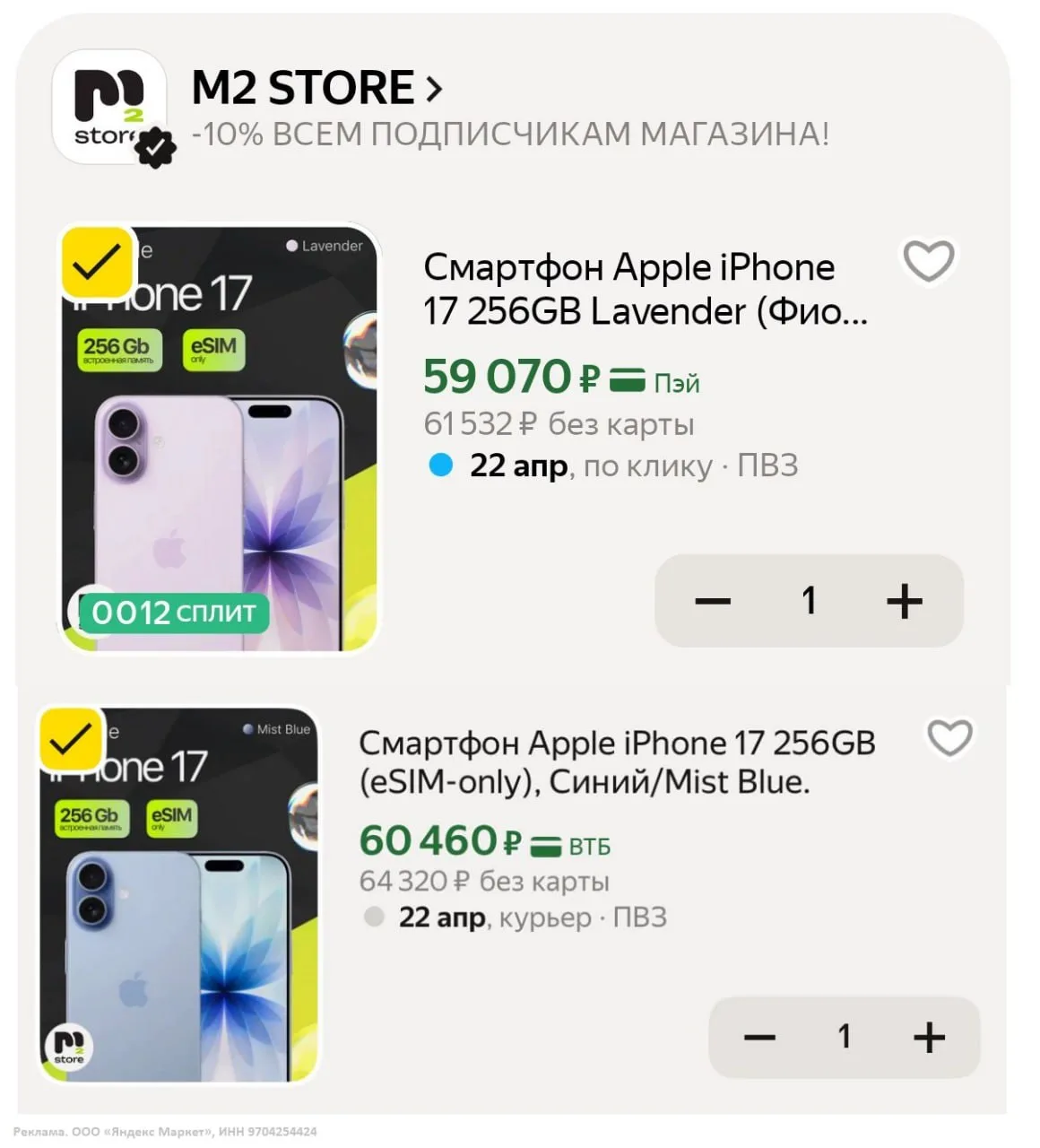Screen dimensions: 1040x1148
Task: Decrease Mist Blue iPhone quantity with minus
Action: pos(759,1038)
